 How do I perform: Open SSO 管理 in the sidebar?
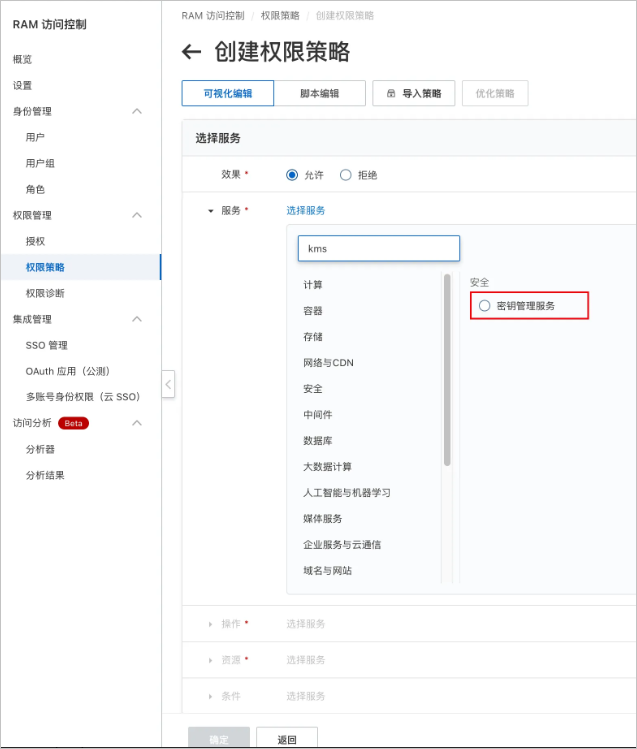pyautogui.click(x=47, y=345)
